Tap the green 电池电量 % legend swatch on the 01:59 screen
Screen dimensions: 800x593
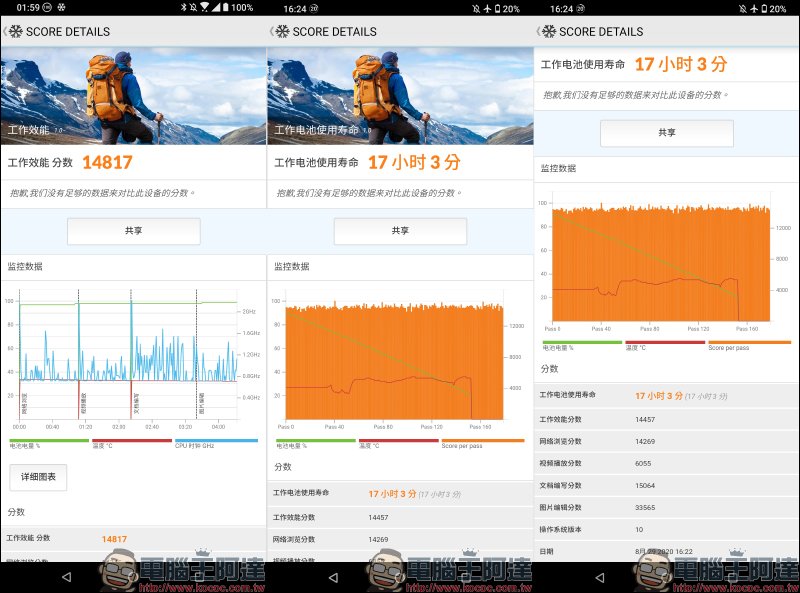pos(49,440)
